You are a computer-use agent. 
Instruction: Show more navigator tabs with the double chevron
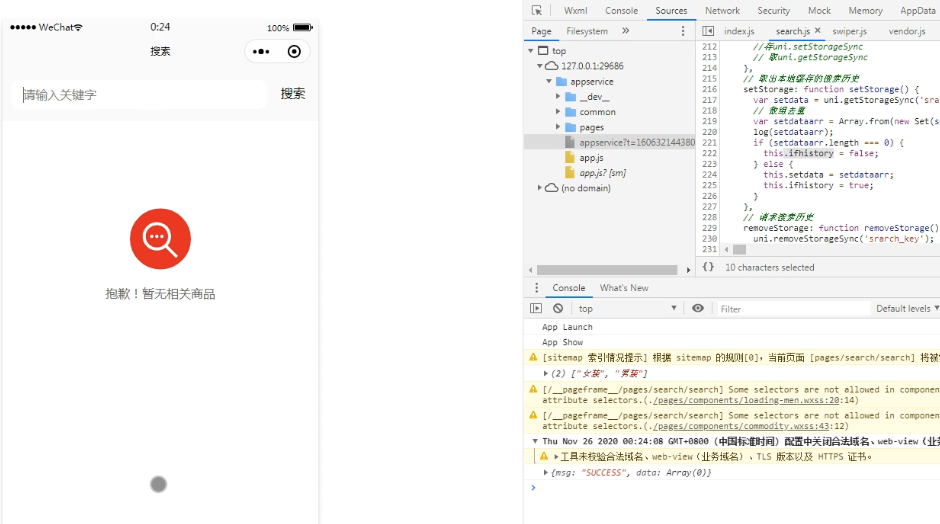625,31
